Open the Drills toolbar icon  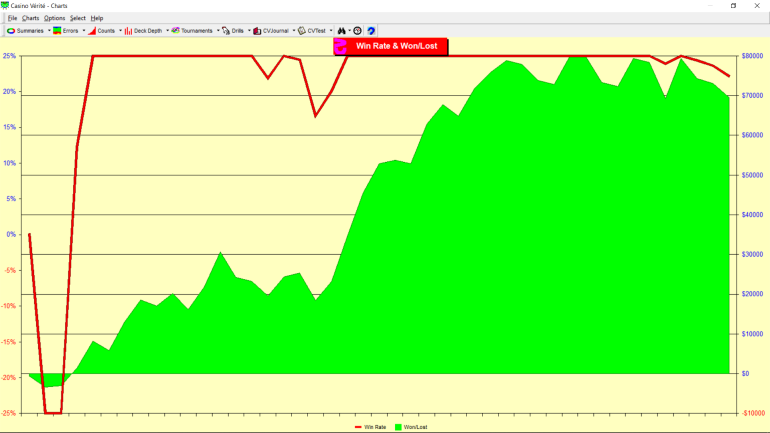(x=226, y=31)
